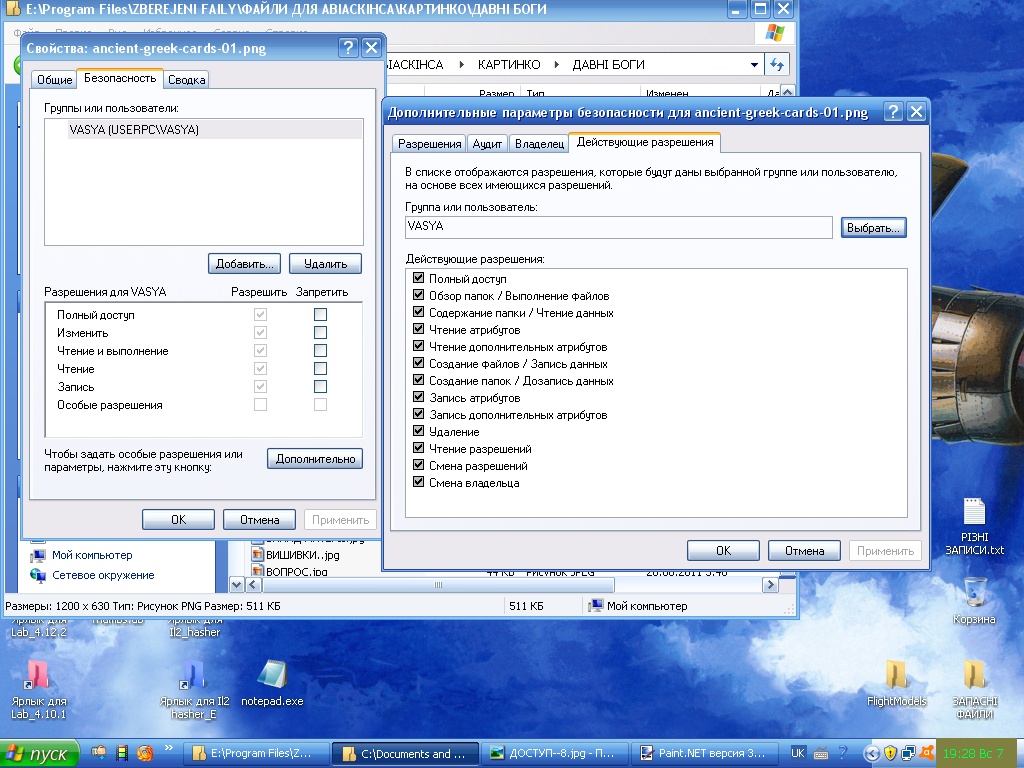Click the notepad.exe desktop icon
The width and height of the screenshot is (1024, 768).
coord(271,676)
